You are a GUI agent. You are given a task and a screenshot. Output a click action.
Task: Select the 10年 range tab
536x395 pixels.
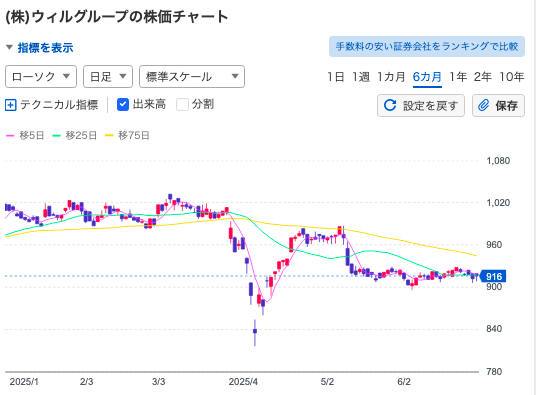(511, 77)
